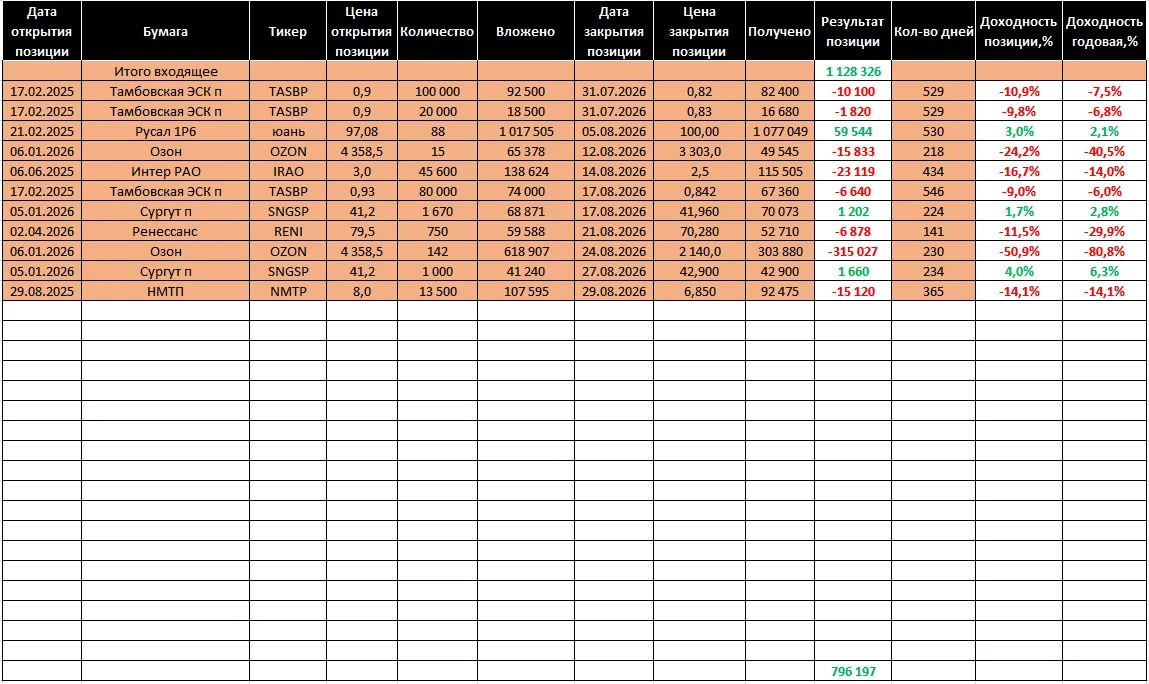Select the 'Бумага' column header
1149x684 pixels.
[x=166, y=32]
